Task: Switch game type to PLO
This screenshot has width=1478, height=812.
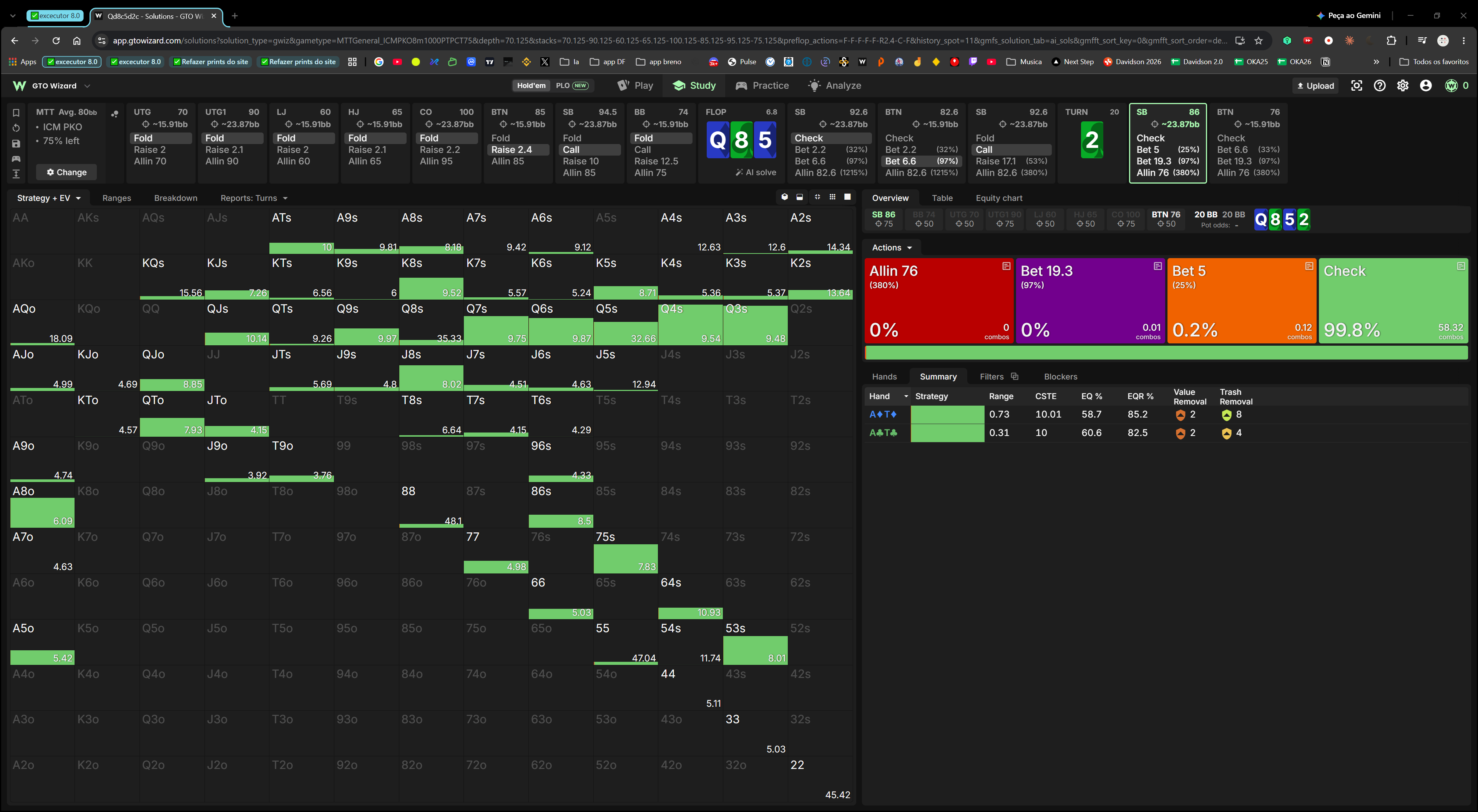Action: coord(571,85)
